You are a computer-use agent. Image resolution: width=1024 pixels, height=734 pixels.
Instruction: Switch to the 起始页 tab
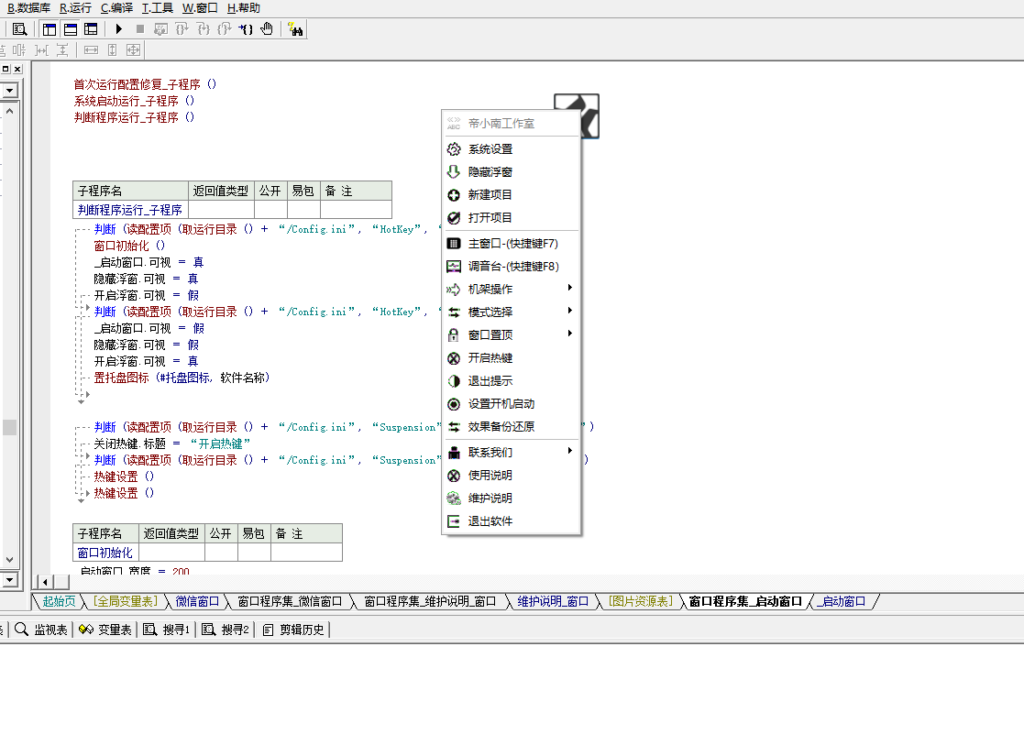coord(59,601)
